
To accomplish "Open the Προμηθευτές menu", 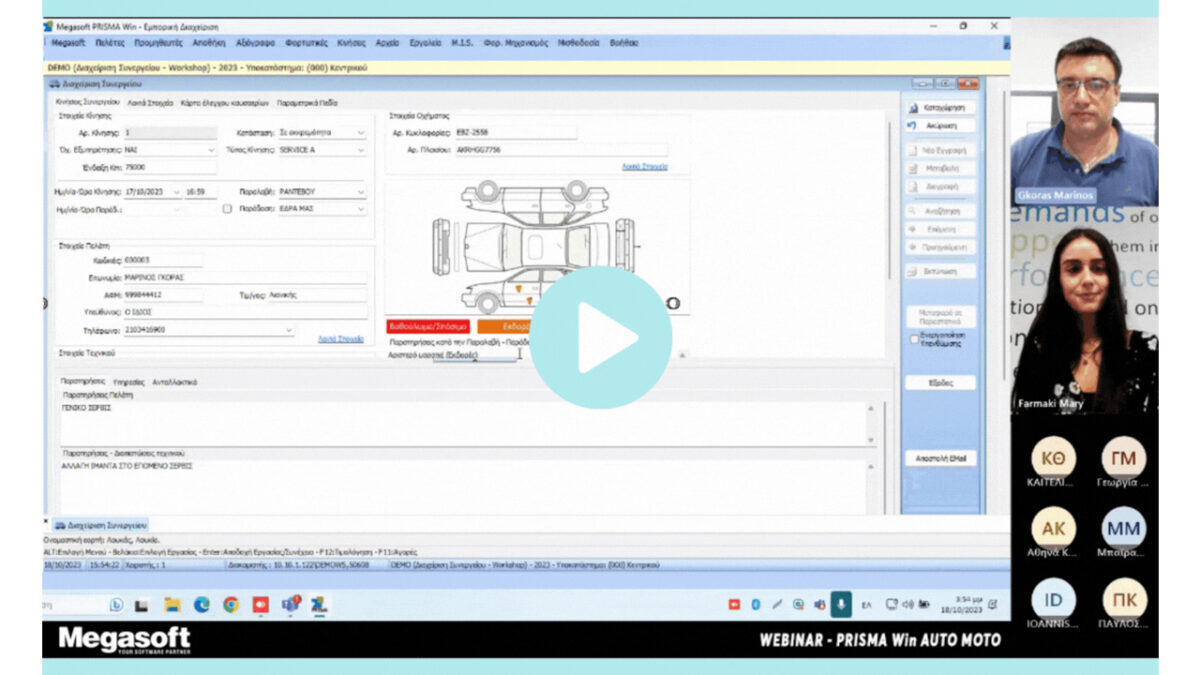I will 158,43.
